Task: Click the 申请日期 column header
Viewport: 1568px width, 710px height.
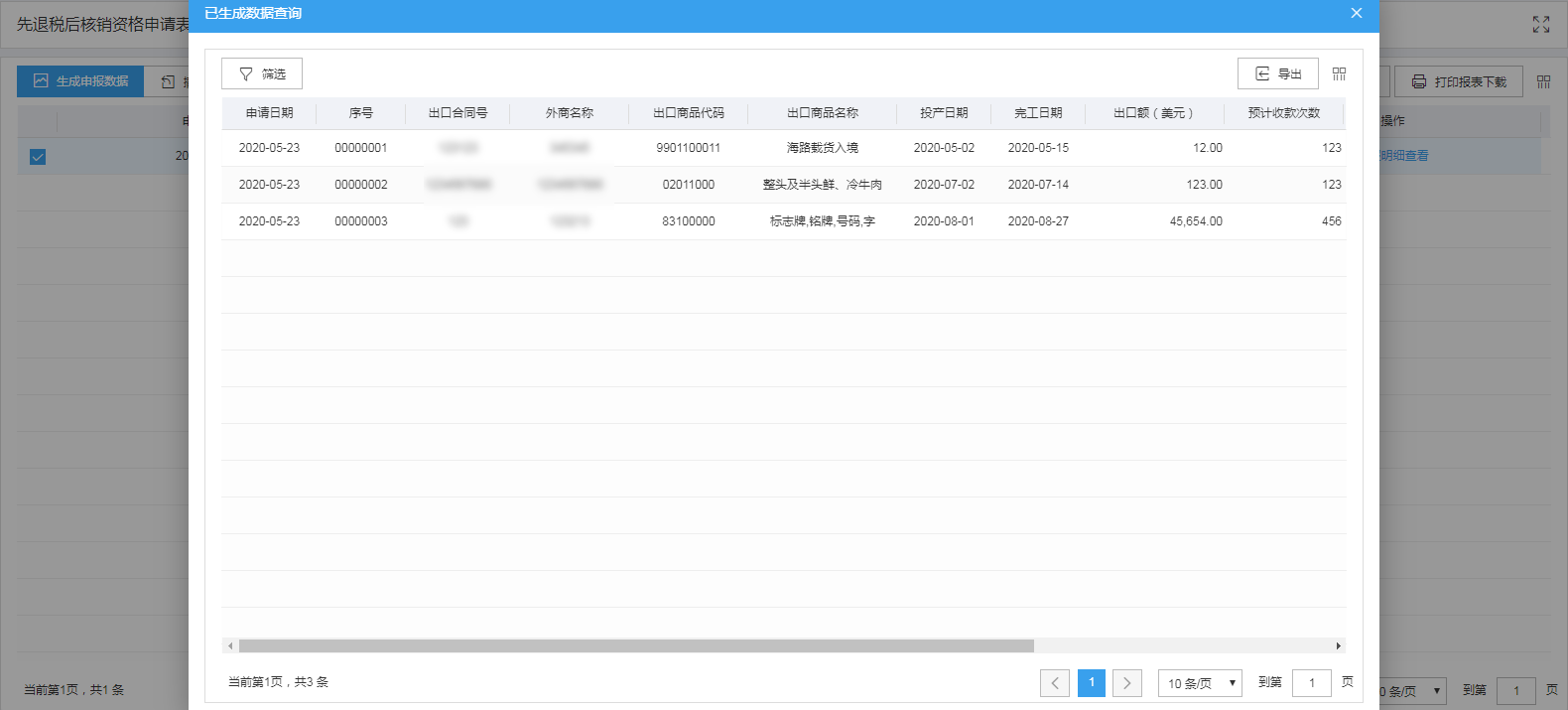Action: coord(269,113)
